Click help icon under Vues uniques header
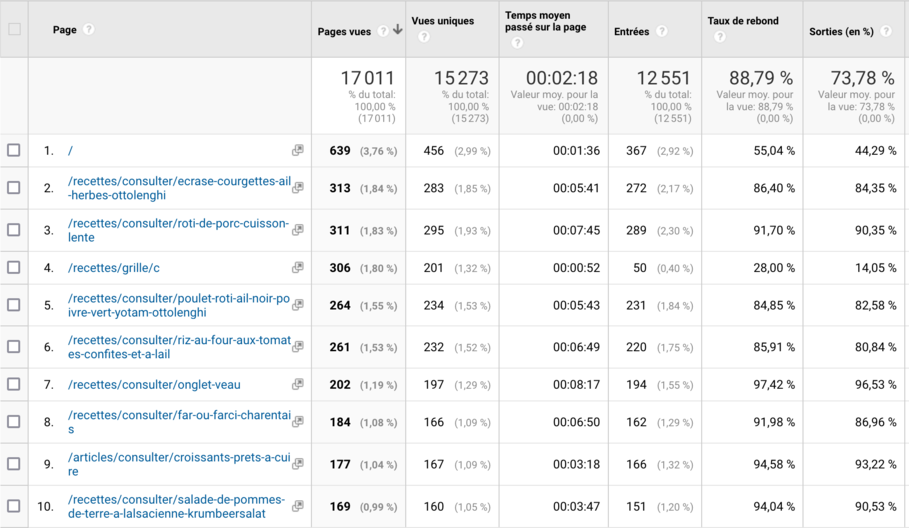909x528 pixels. (x=423, y=37)
